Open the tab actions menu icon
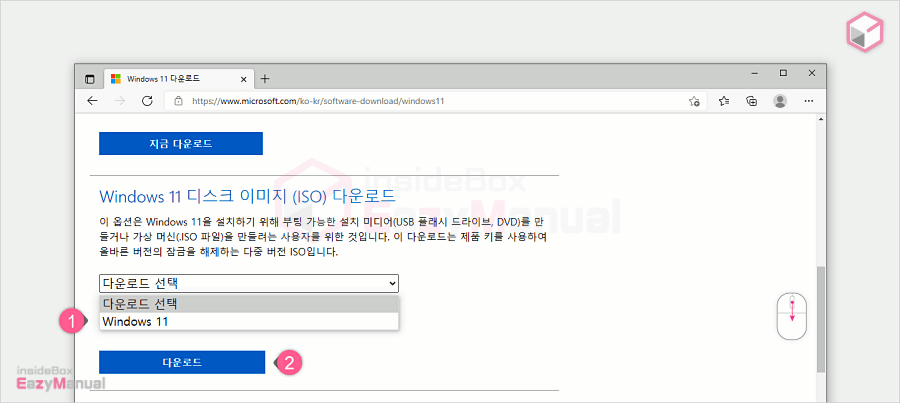 [x=90, y=79]
